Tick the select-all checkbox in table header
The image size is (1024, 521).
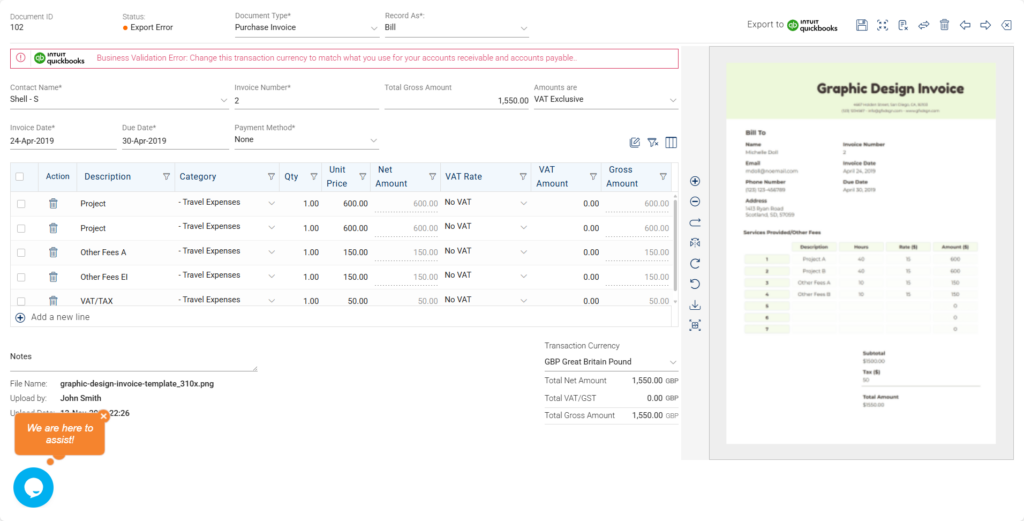[x=20, y=177]
